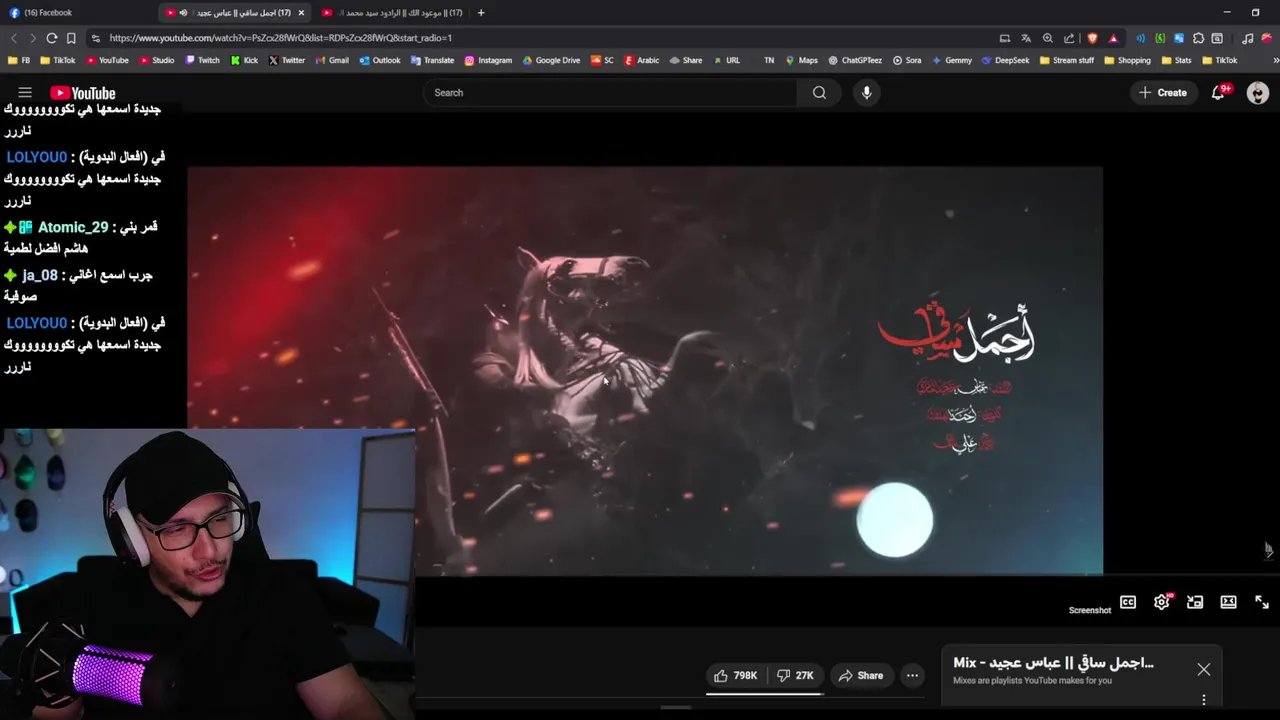The image size is (1280, 720).
Task: Open the Outlook bookmark
Action: click(379, 60)
